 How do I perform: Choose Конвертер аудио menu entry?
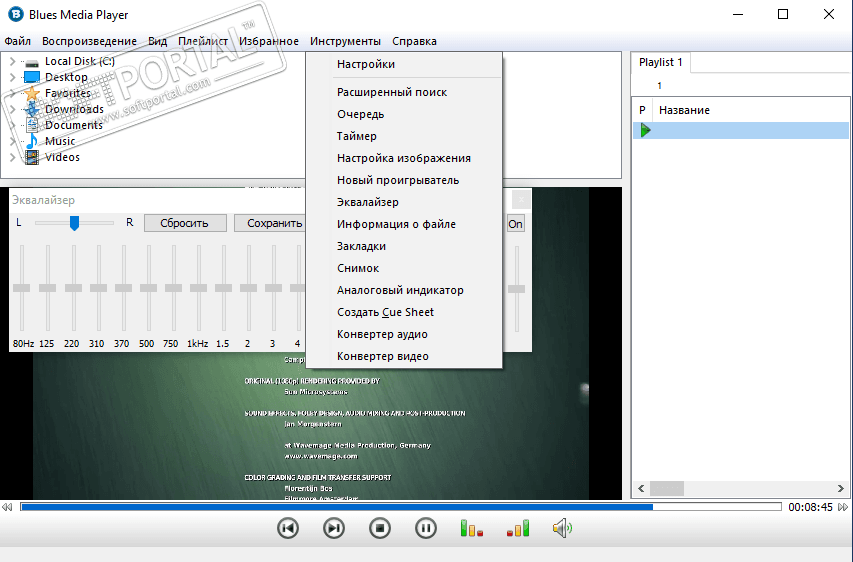(x=404, y=335)
